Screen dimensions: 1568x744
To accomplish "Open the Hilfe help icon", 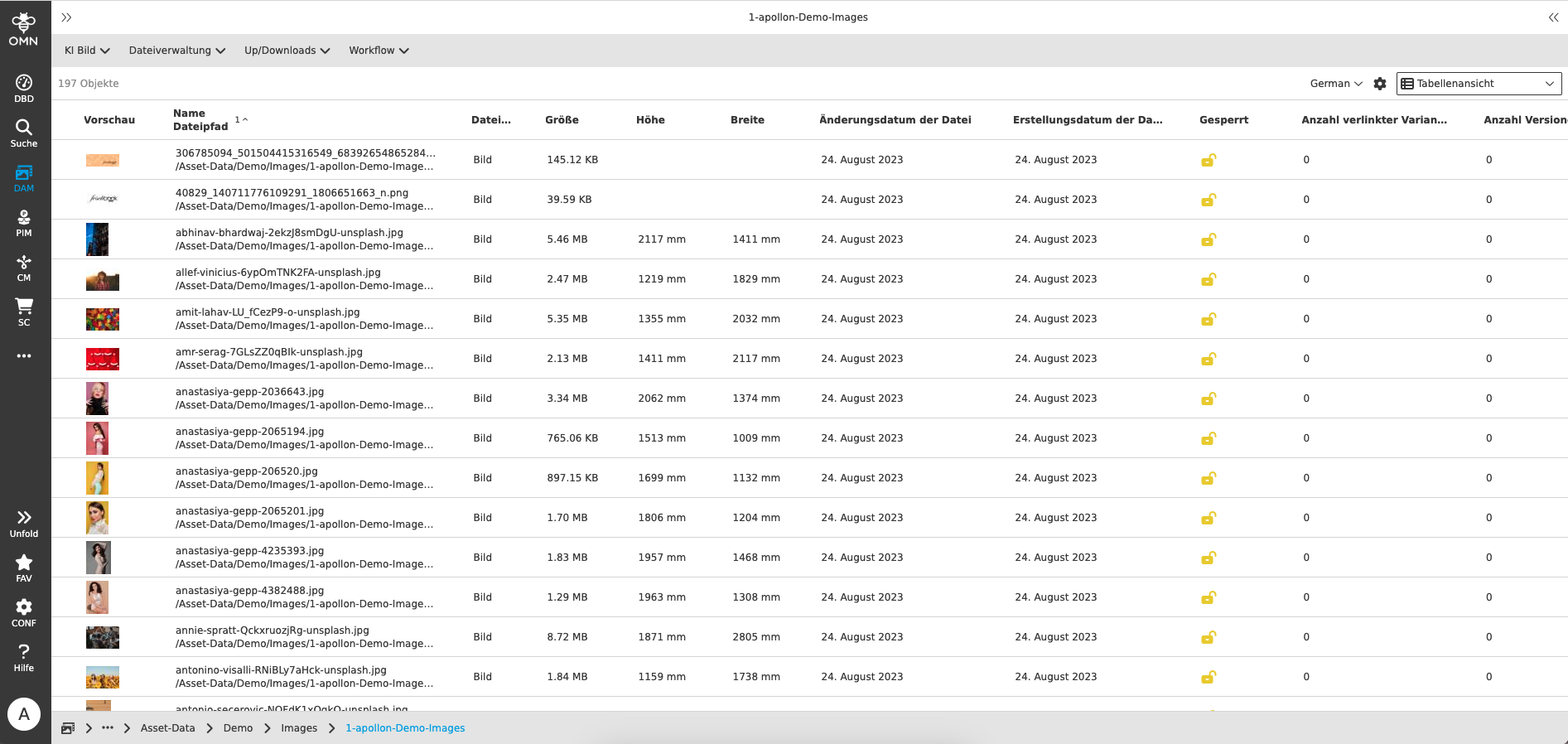I will (24, 657).
